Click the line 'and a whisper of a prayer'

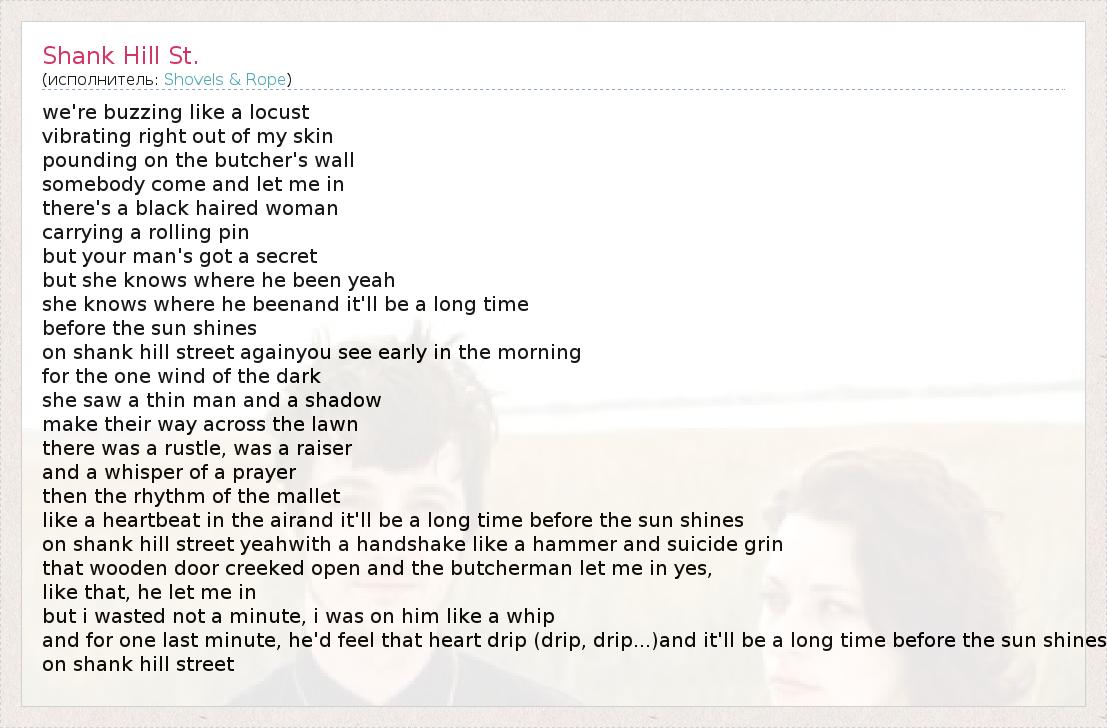169,472
